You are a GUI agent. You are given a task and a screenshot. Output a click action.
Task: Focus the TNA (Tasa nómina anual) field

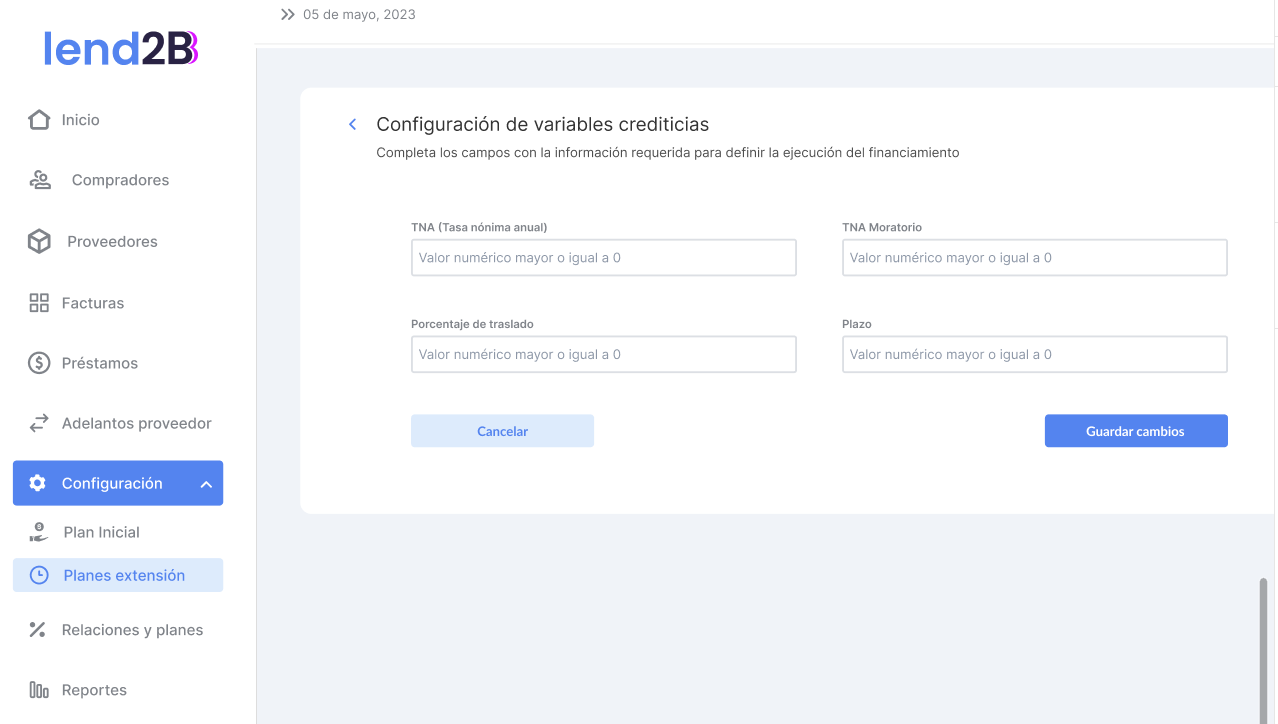click(x=603, y=258)
